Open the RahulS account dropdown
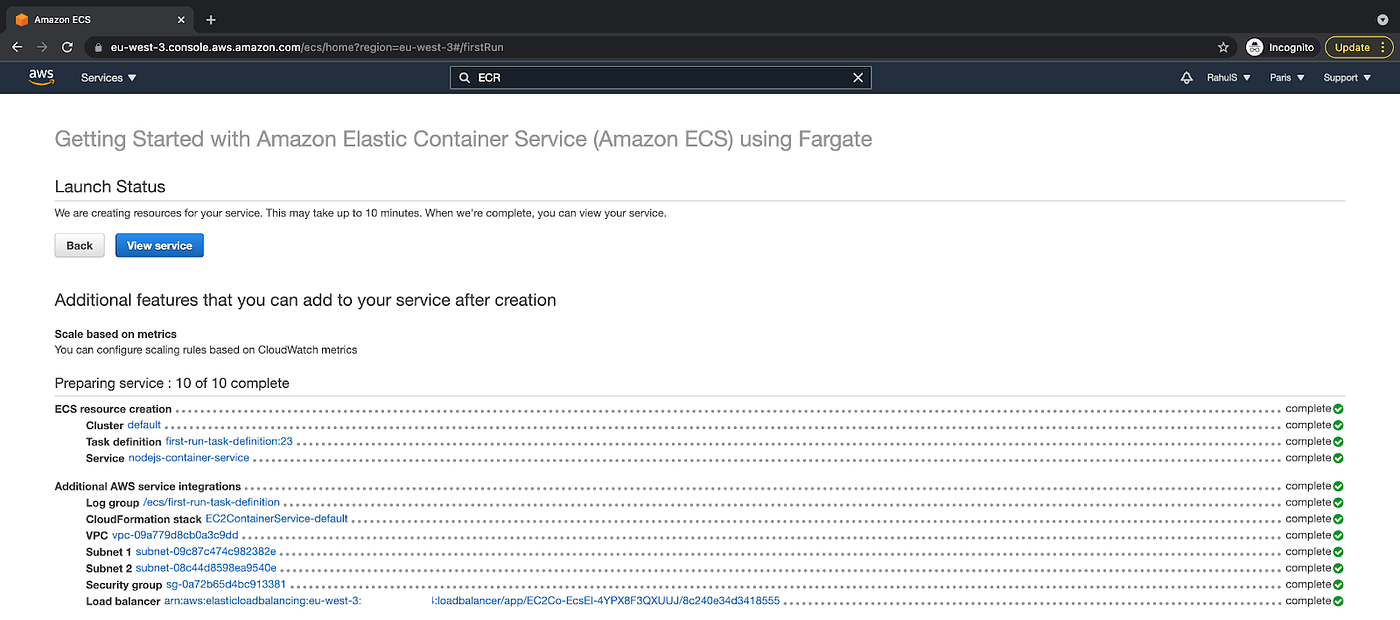Screen dimensions: 1400x620 (1228, 78)
